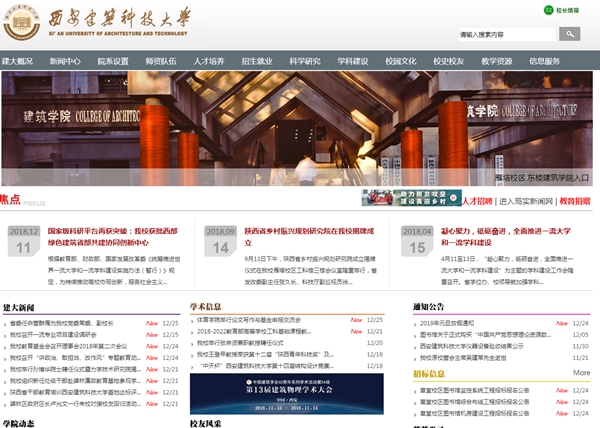Click the green 校长信箱 mailbox icon
Image resolution: width=600 pixels, height=428 pixels.
548,10
